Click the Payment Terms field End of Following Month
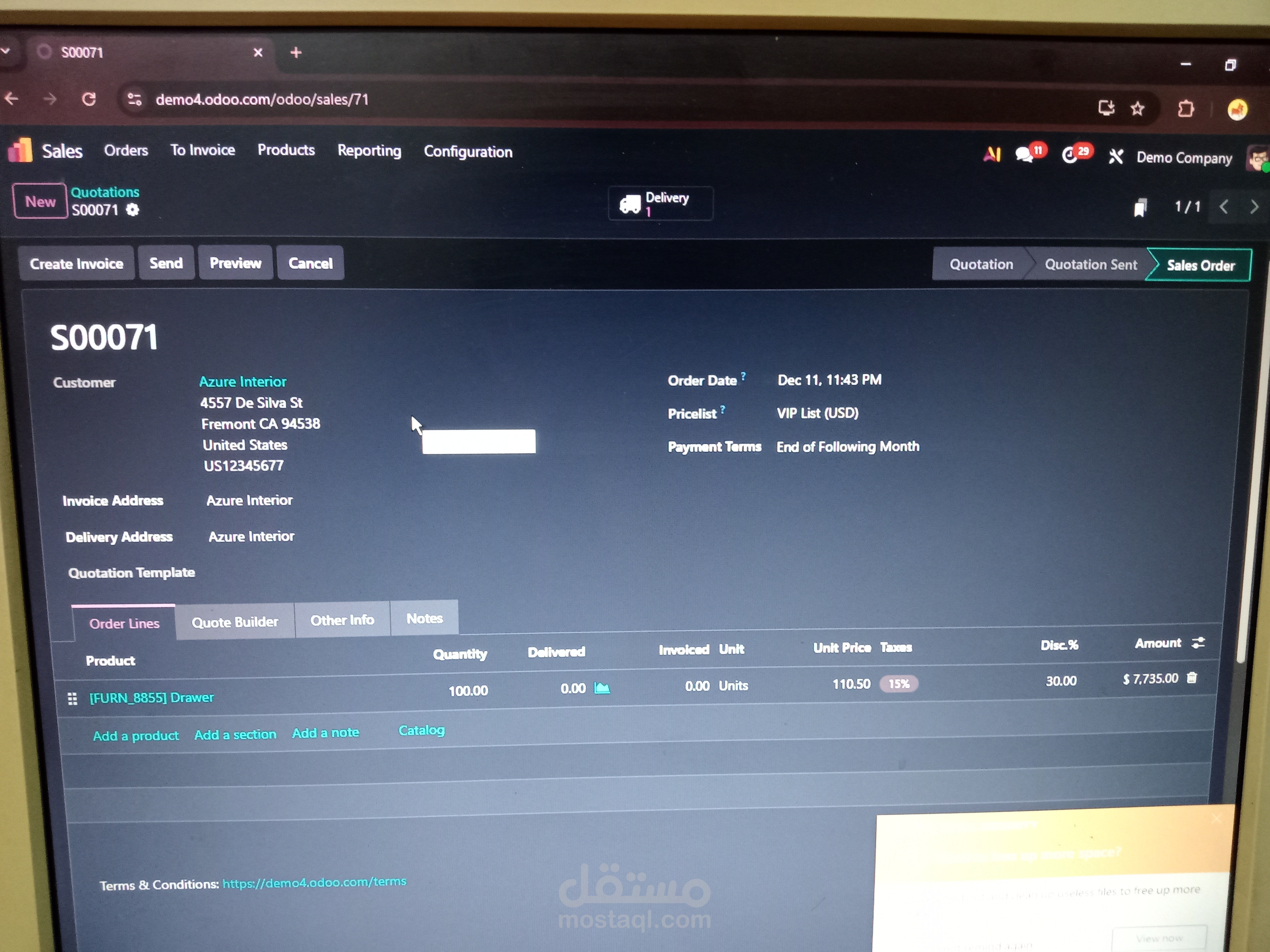1270x952 pixels. pos(848,446)
